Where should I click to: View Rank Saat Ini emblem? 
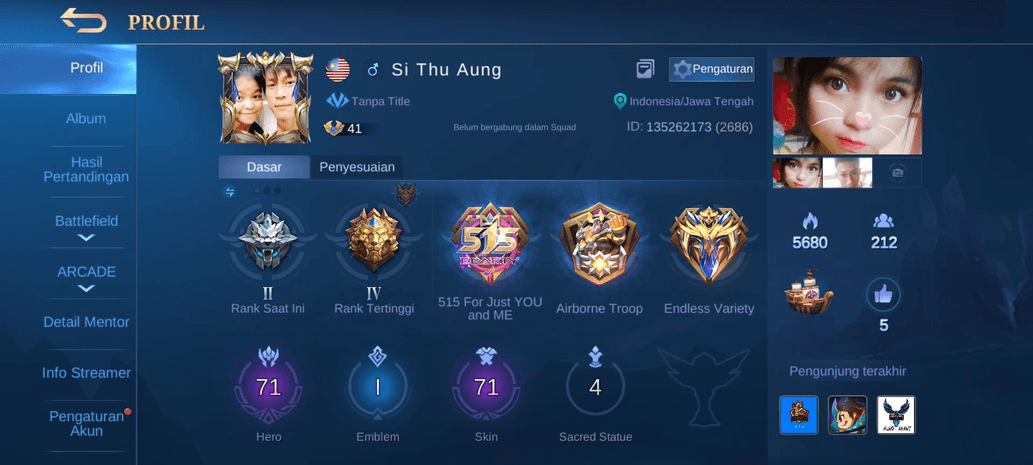click(267, 241)
